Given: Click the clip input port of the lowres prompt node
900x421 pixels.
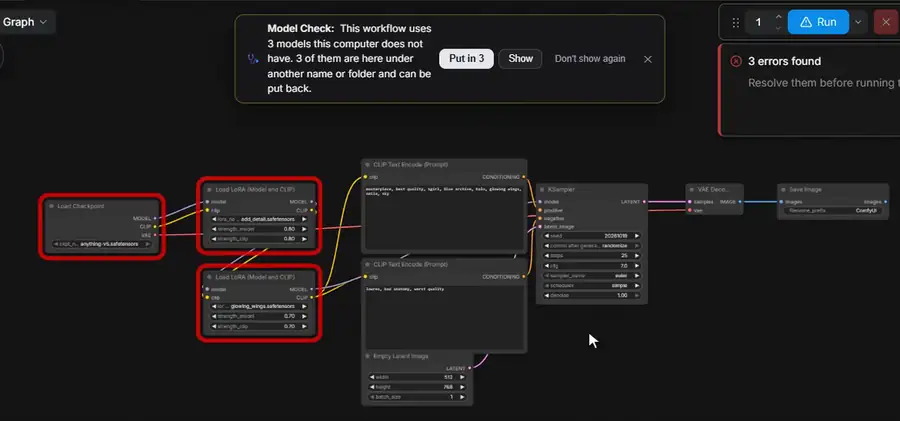Looking at the screenshot, I should click(365, 277).
